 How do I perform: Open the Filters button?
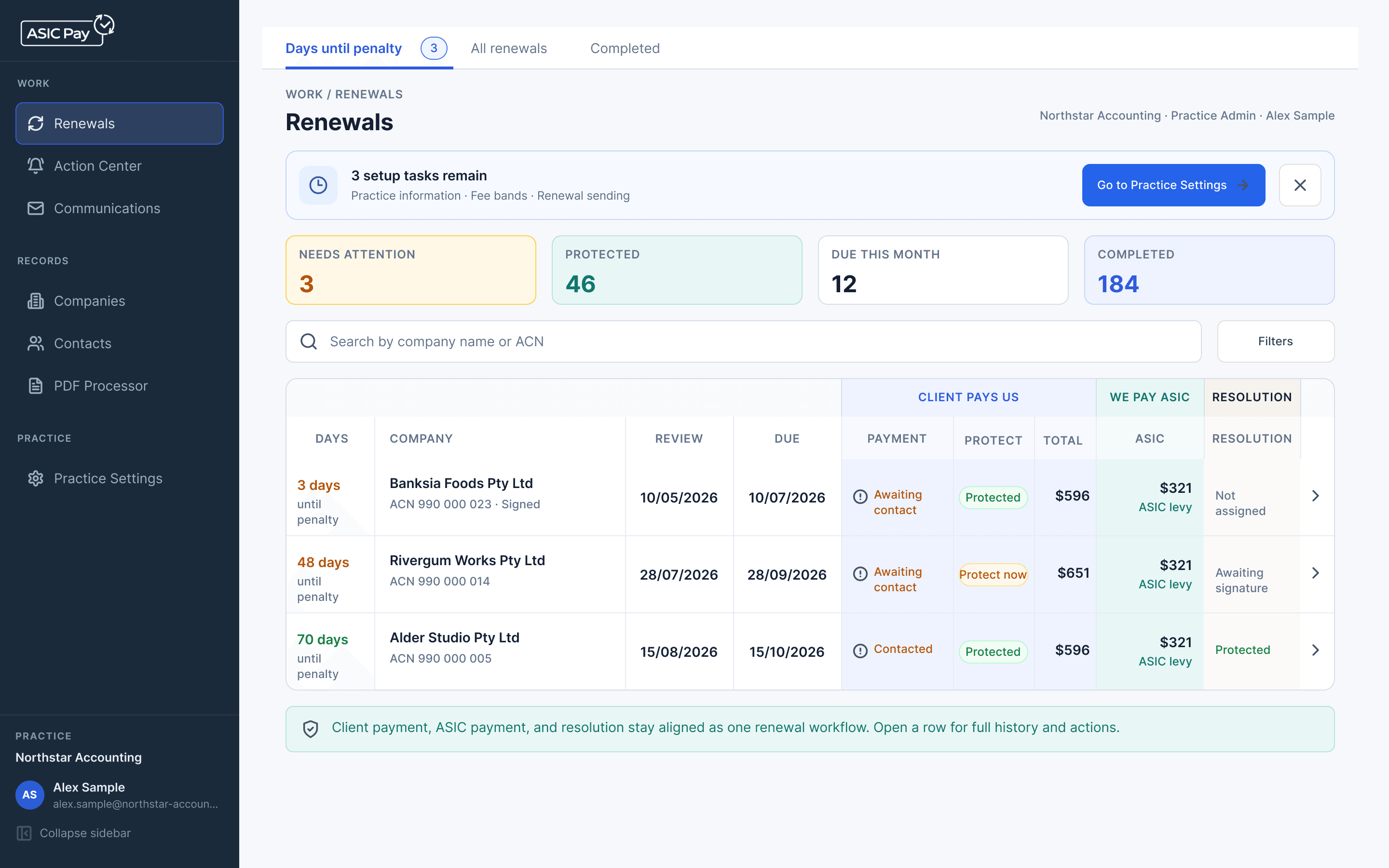[1275, 341]
